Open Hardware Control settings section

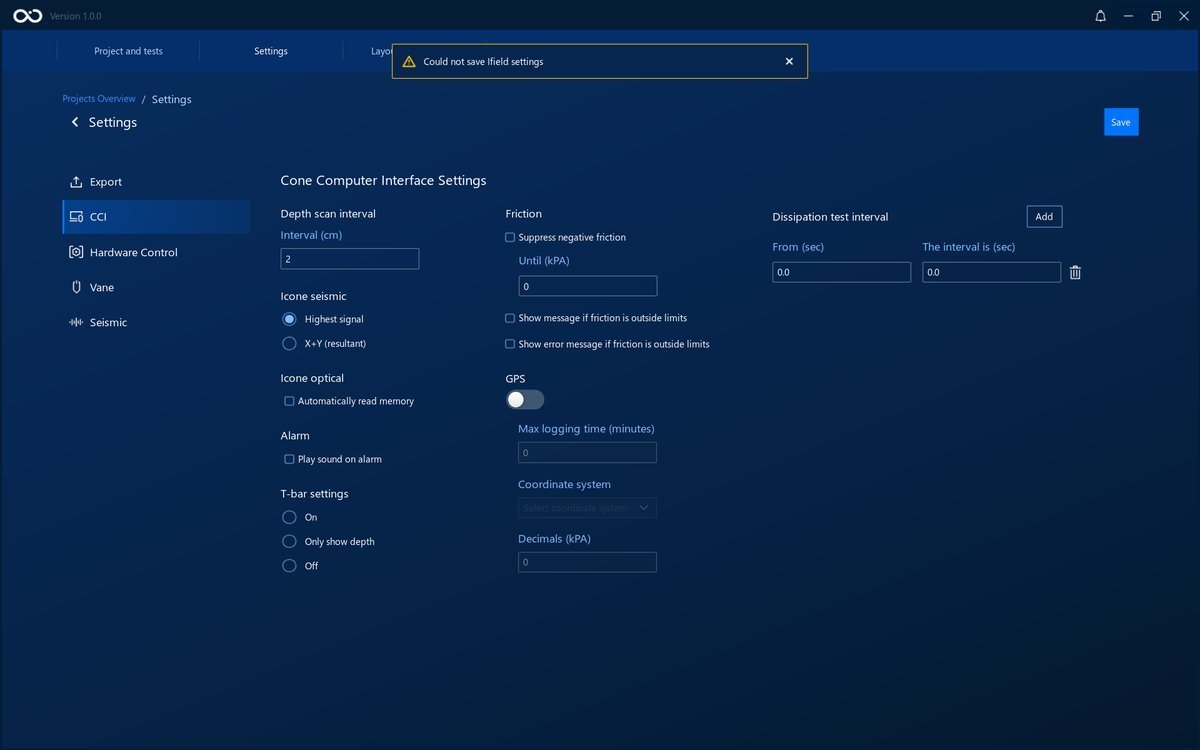point(156,252)
